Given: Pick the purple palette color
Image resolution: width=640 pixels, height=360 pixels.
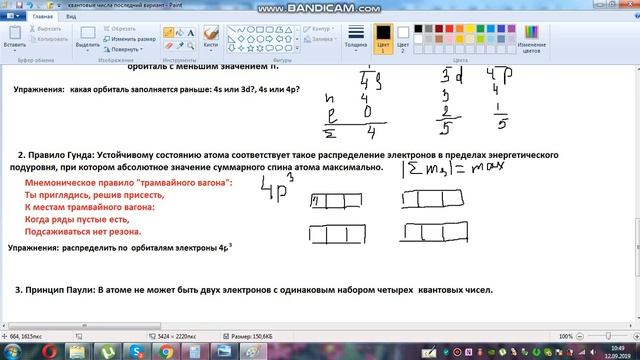Looking at the screenshot, I should [511, 29].
